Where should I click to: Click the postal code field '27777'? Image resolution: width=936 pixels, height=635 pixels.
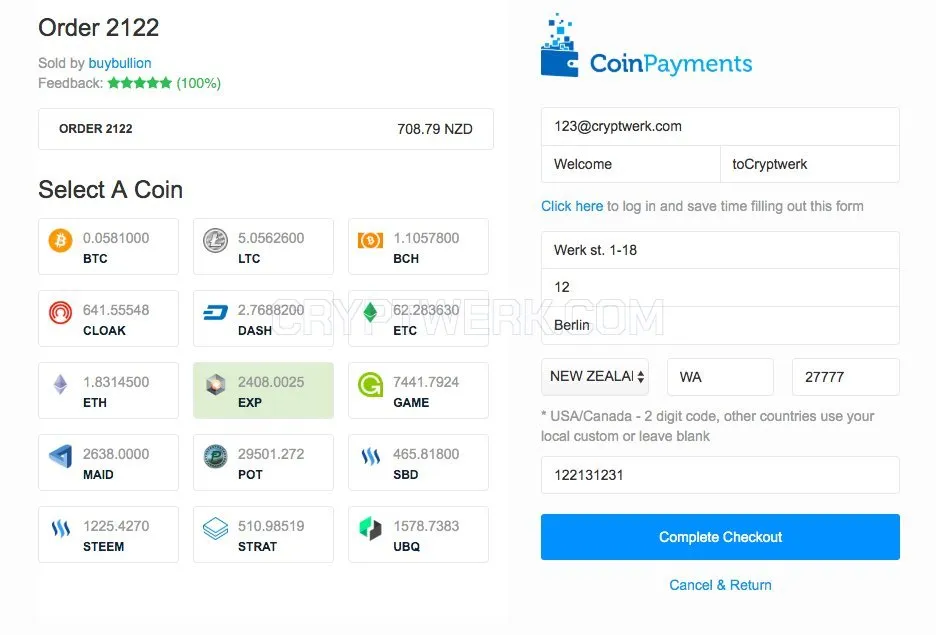(845, 377)
